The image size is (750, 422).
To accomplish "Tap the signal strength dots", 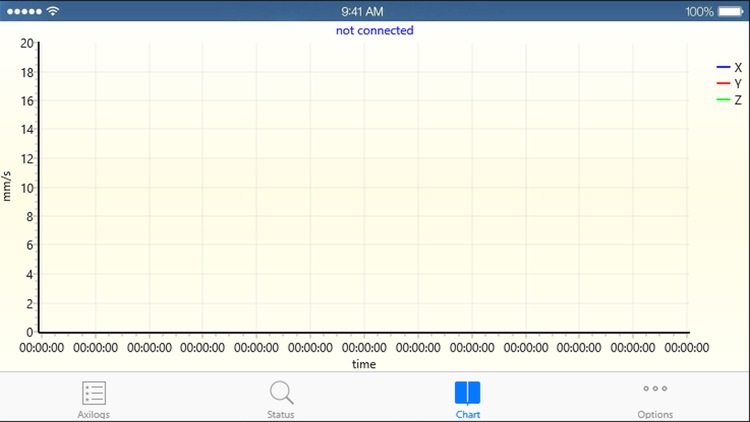I will 24,11.
